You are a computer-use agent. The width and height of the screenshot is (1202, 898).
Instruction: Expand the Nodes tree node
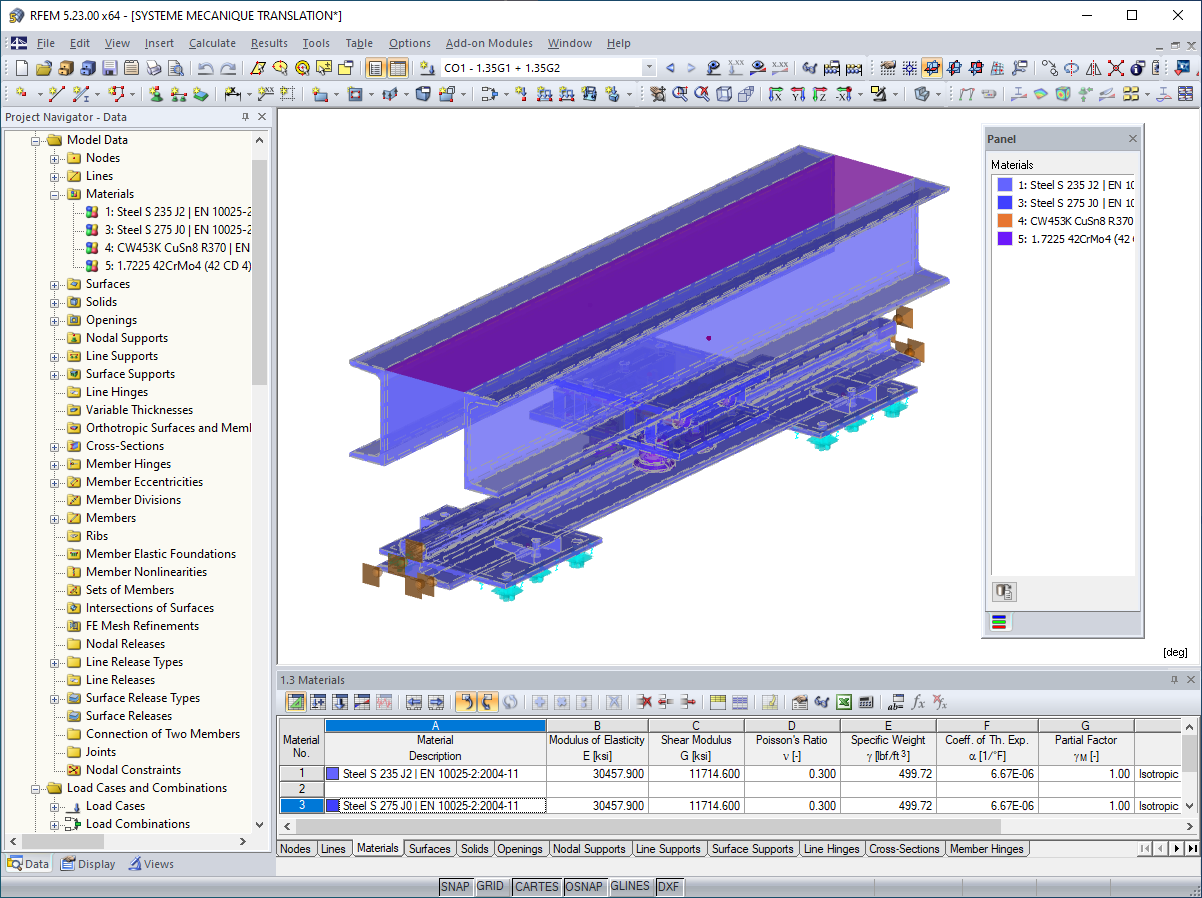55,158
